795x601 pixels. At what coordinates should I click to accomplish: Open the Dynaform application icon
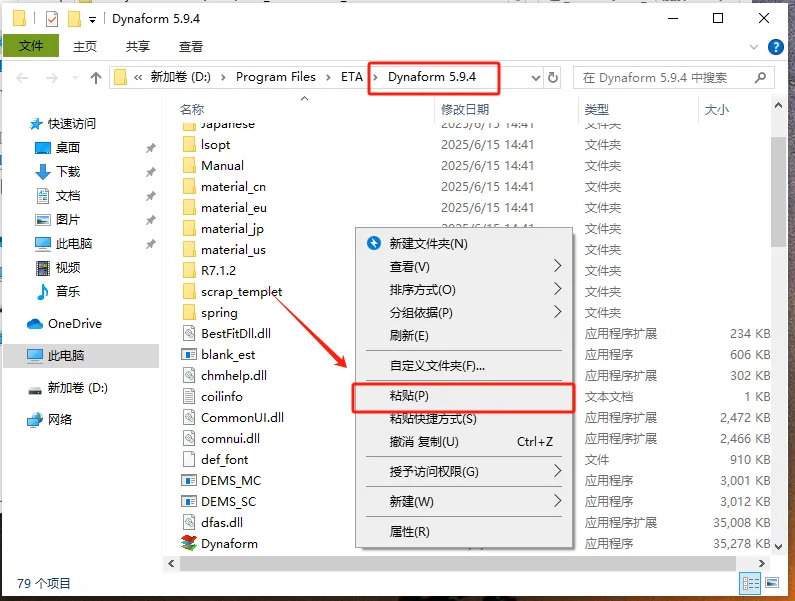tap(189, 543)
